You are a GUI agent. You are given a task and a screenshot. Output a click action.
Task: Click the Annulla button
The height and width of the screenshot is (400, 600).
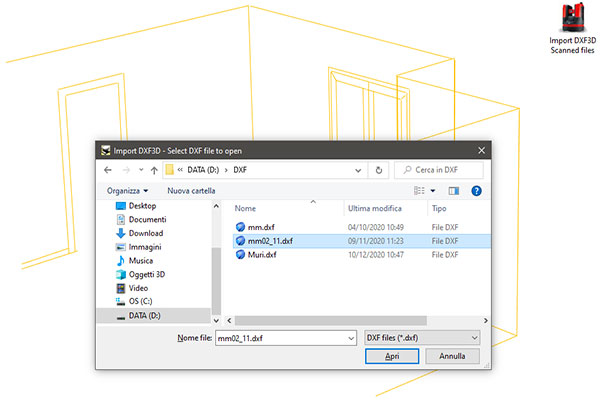452,356
